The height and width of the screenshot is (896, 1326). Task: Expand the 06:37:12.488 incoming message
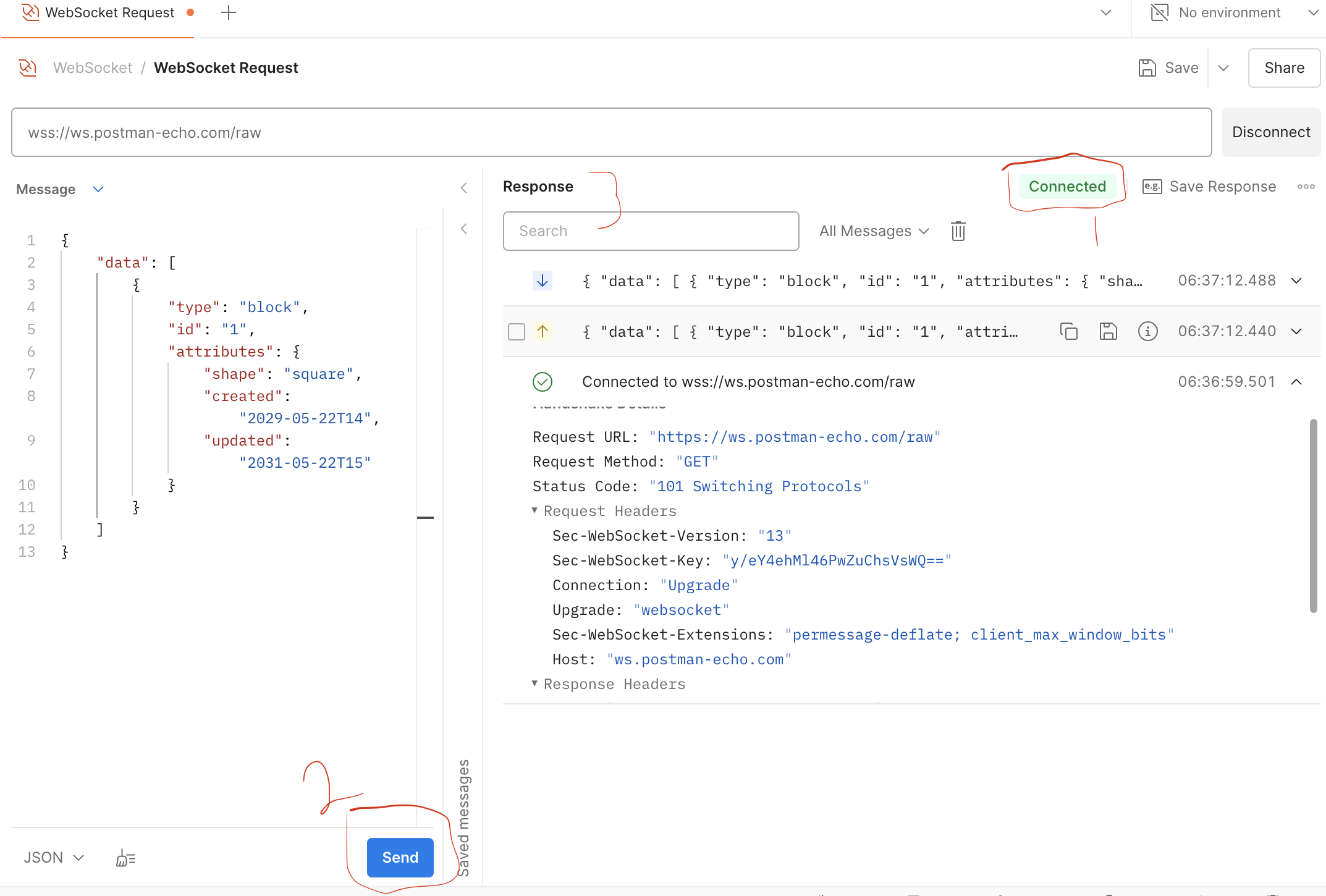1296,281
